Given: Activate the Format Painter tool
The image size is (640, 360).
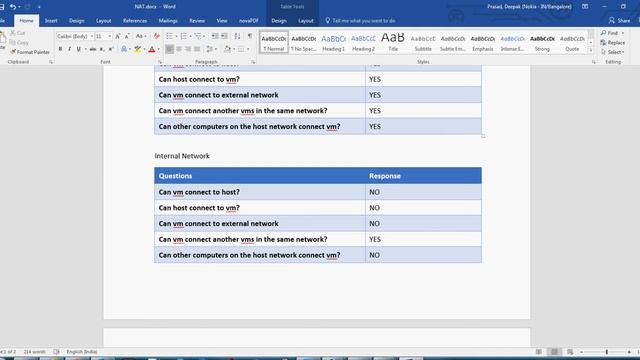Looking at the screenshot, I should (x=30, y=52).
